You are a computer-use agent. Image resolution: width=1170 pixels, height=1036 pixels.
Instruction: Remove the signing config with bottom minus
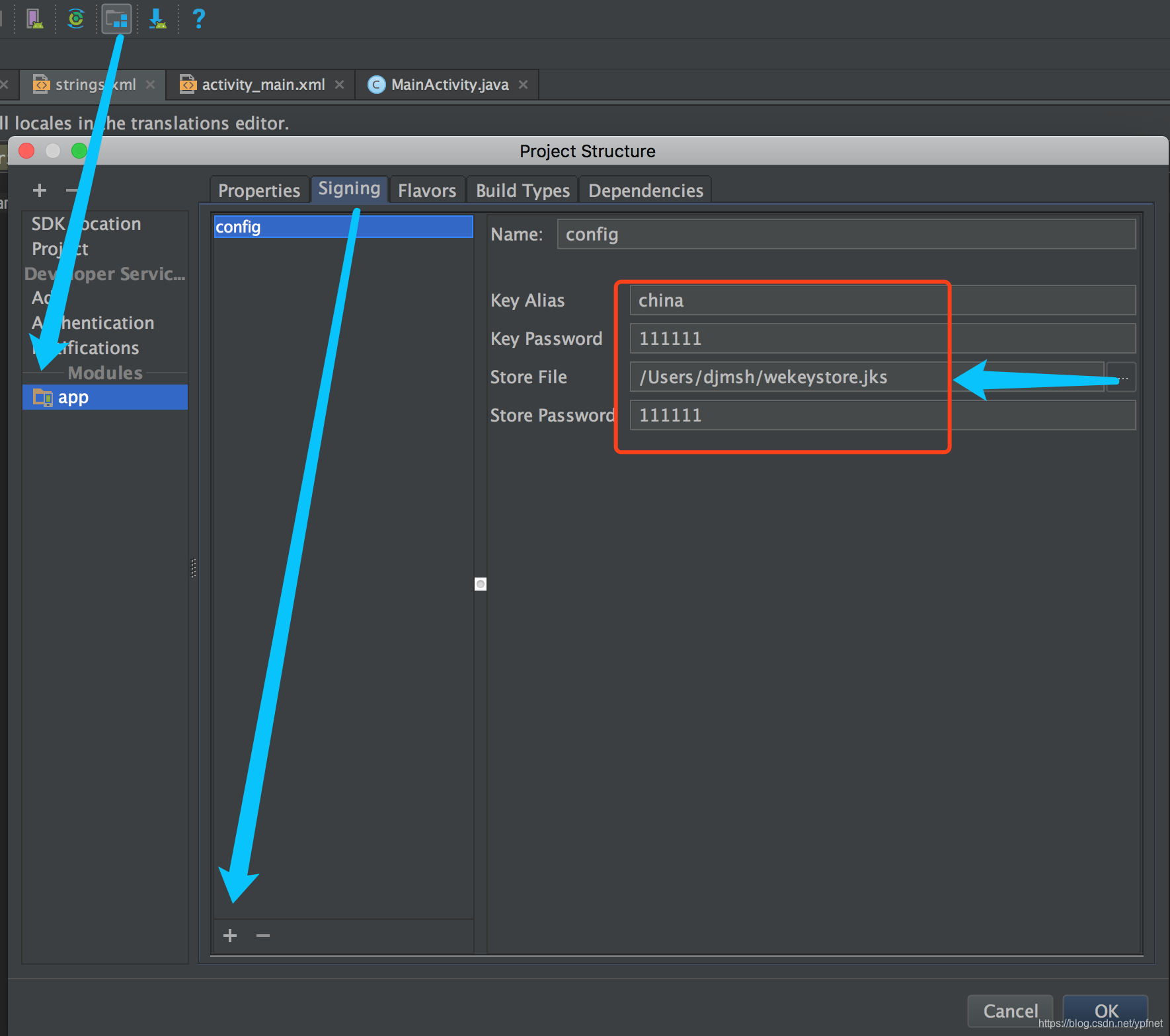tap(263, 936)
